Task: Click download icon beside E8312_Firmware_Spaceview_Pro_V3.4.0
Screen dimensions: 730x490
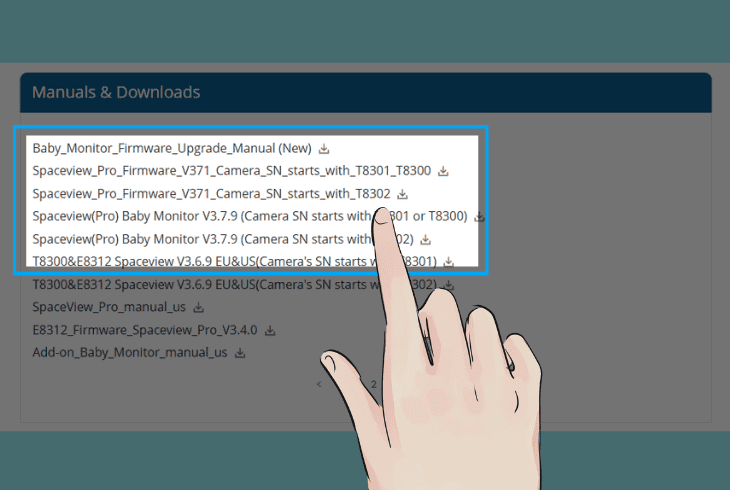Action: coord(270,331)
